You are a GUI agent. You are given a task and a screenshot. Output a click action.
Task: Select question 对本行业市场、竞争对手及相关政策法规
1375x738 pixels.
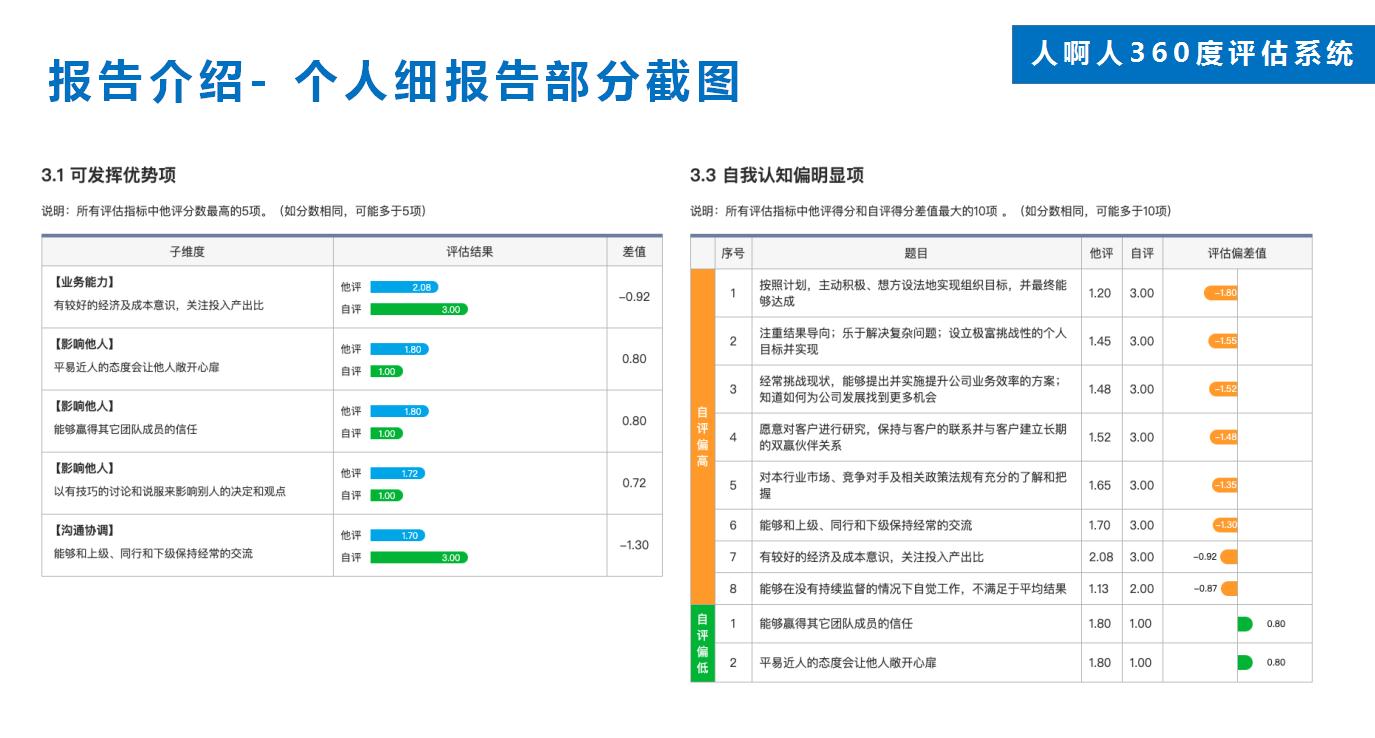click(x=913, y=485)
